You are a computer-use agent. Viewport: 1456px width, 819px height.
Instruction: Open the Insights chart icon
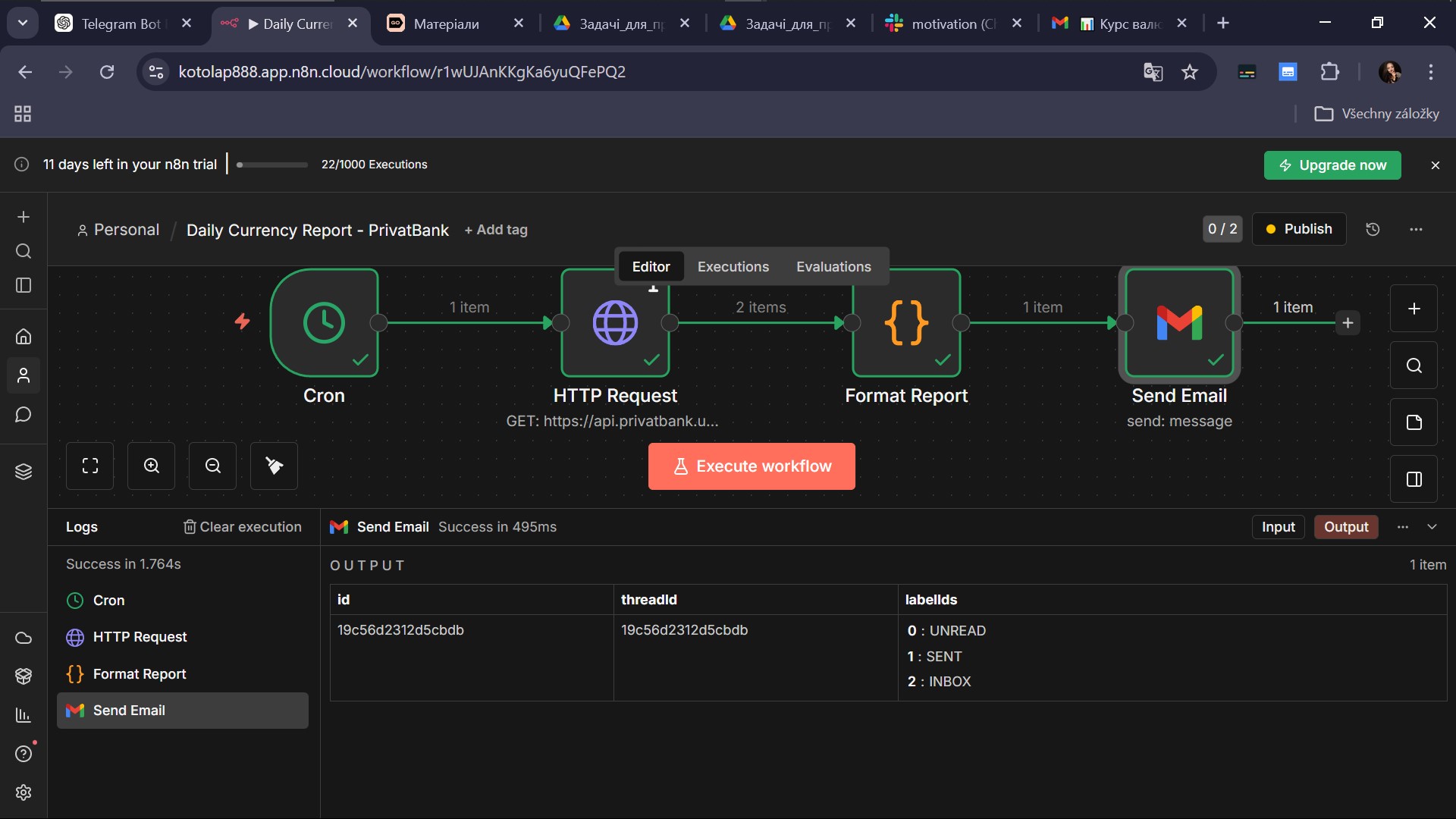click(x=24, y=715)
